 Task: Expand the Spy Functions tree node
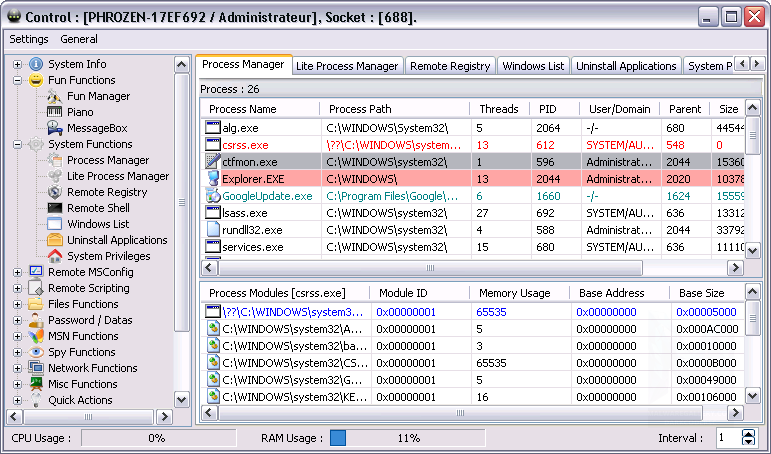click(x=18, y=352)
